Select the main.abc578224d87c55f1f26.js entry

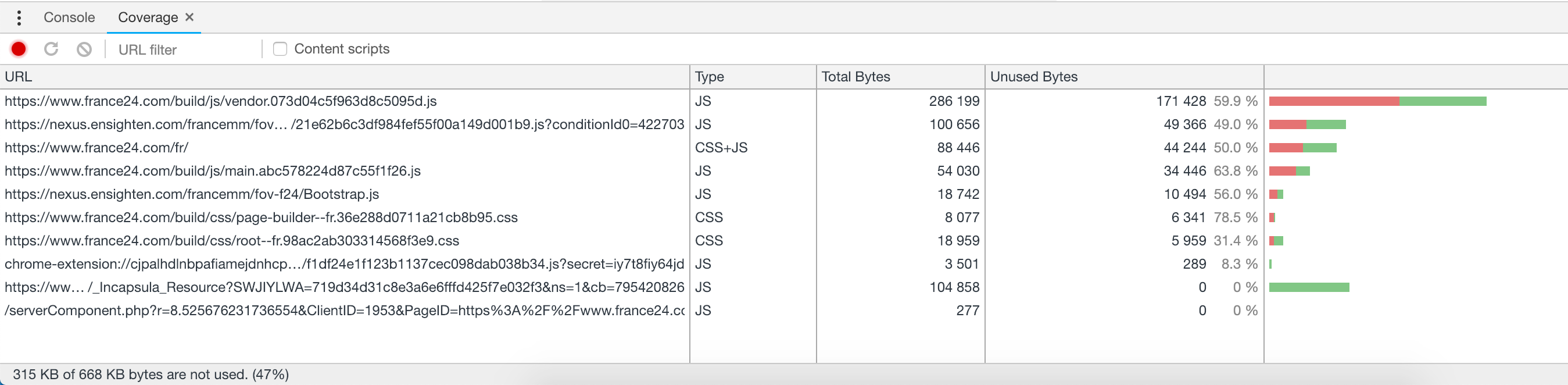[213, 171]
